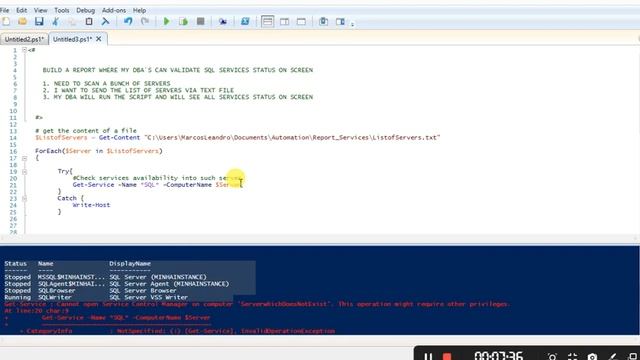Collapse the Try block at line 19
Image resolution: width=640 pixels, height=360 pixels.
click(x=24, y=171)
